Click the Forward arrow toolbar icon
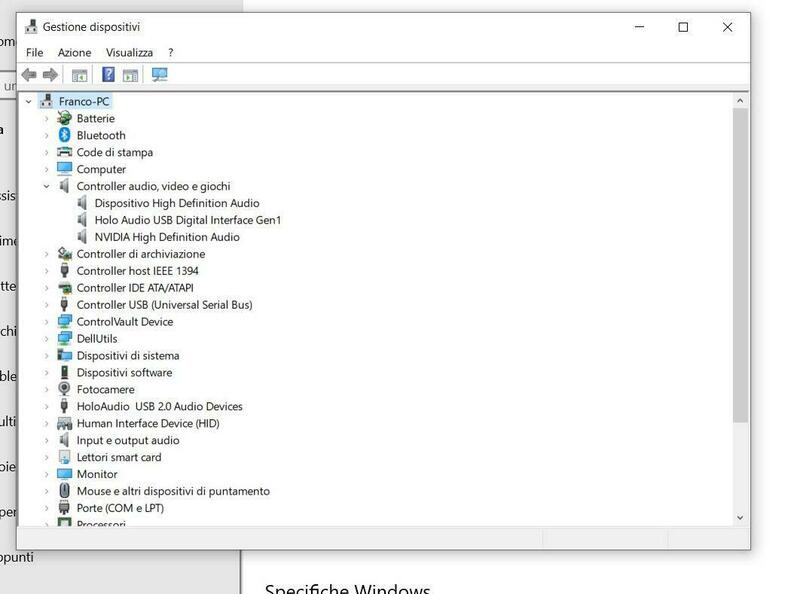Screen dimensions: 800x594 pos(50,75)
